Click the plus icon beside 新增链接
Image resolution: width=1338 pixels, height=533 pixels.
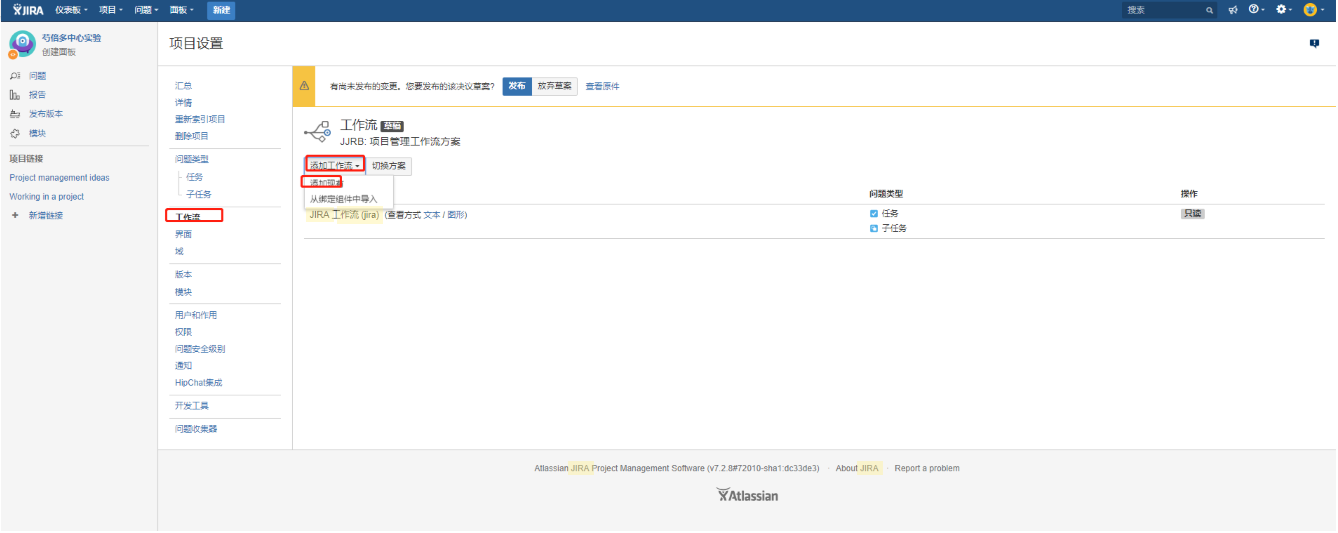pyautogui.click(x=15, y=215)
